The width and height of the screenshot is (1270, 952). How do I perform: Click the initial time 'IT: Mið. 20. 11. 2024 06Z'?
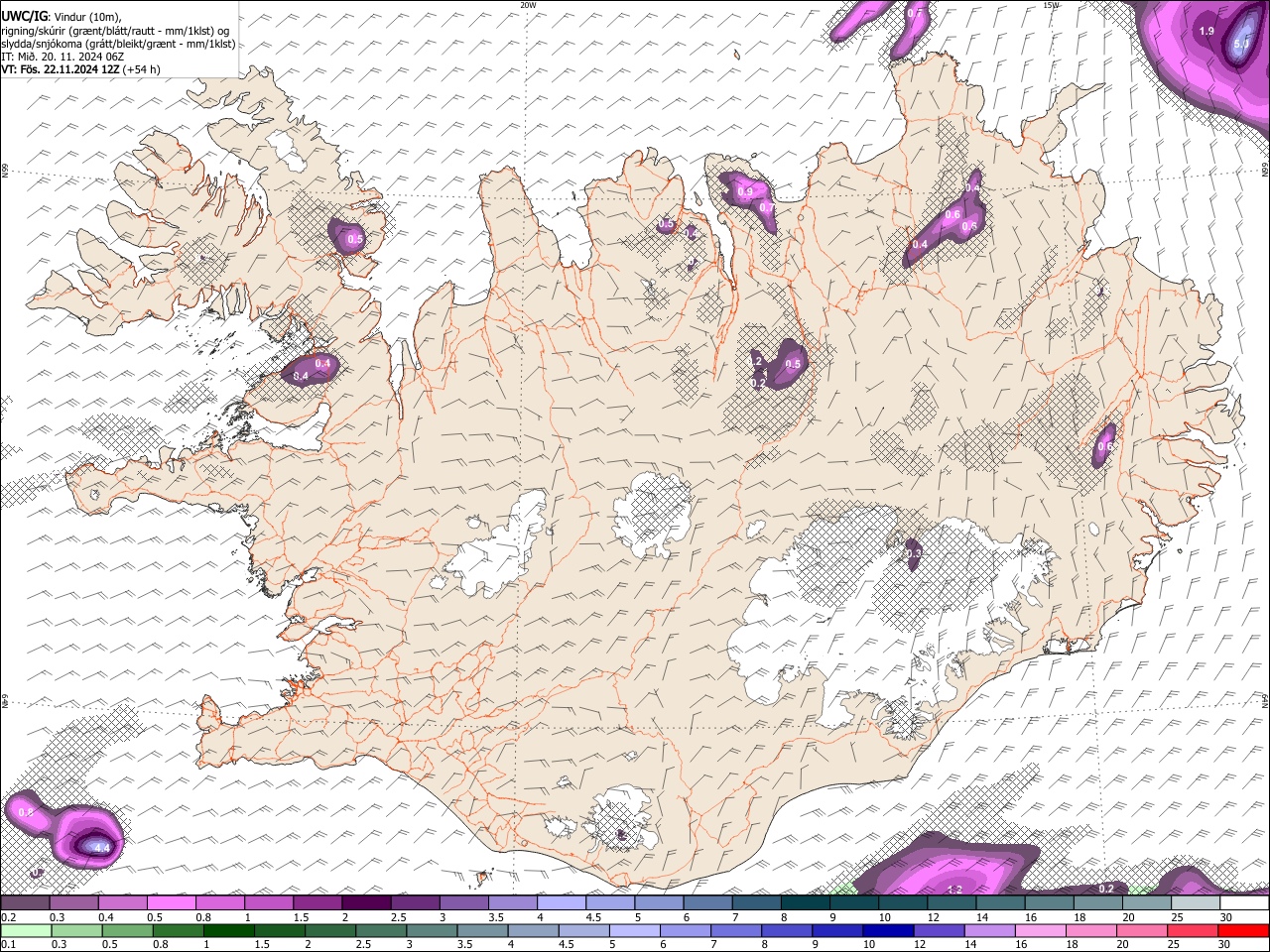pos(63,57)
